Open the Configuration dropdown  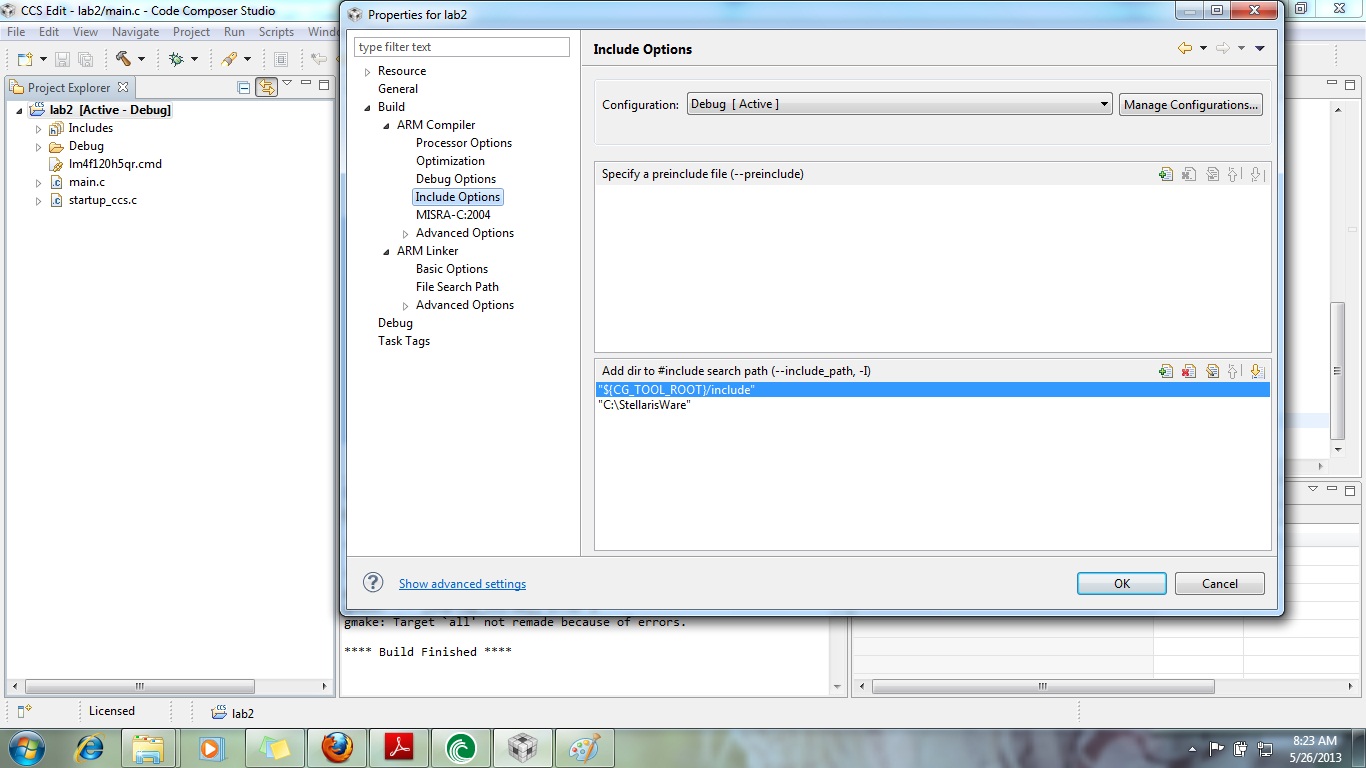click(899, 104)
